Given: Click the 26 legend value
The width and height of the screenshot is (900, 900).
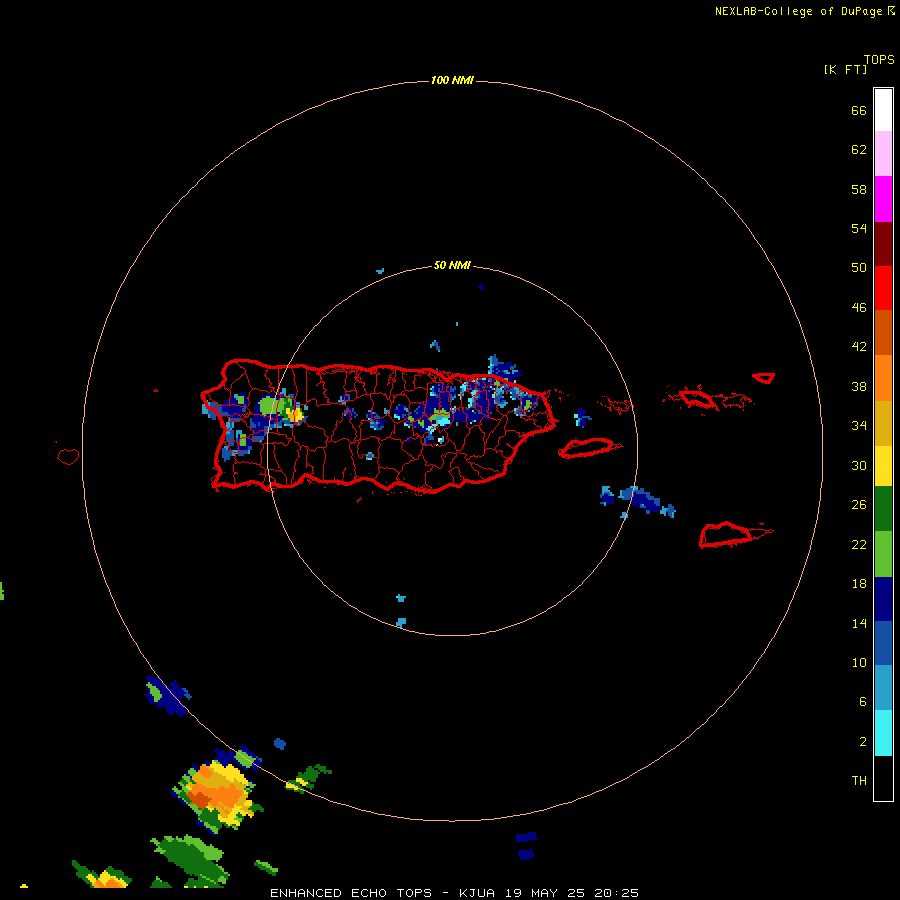Looking at the screenshot, I should point(859,505).
